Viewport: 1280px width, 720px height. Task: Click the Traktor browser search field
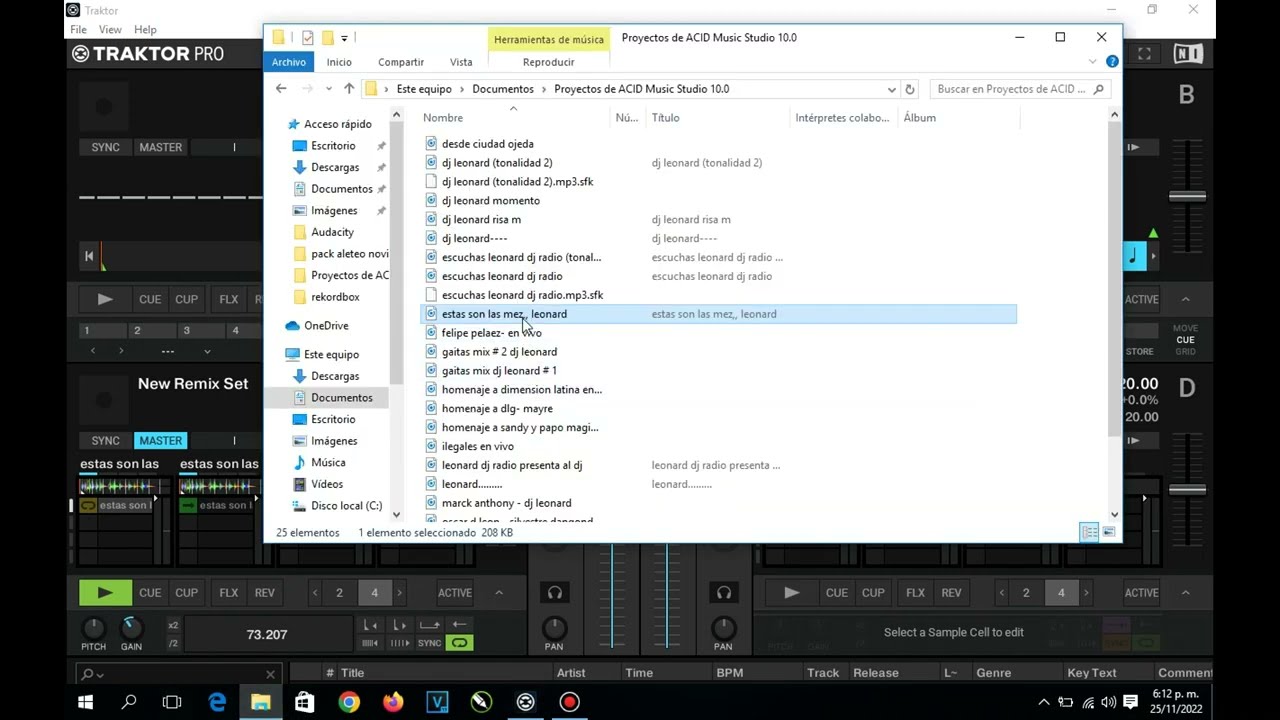click(178, 674)
